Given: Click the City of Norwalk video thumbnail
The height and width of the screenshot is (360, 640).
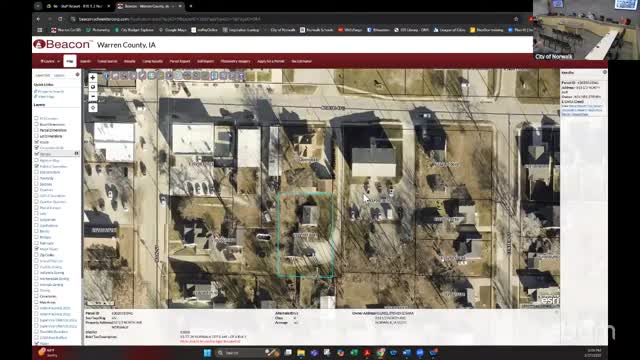Looking at the screenshot, I should [x=587, y=30].
